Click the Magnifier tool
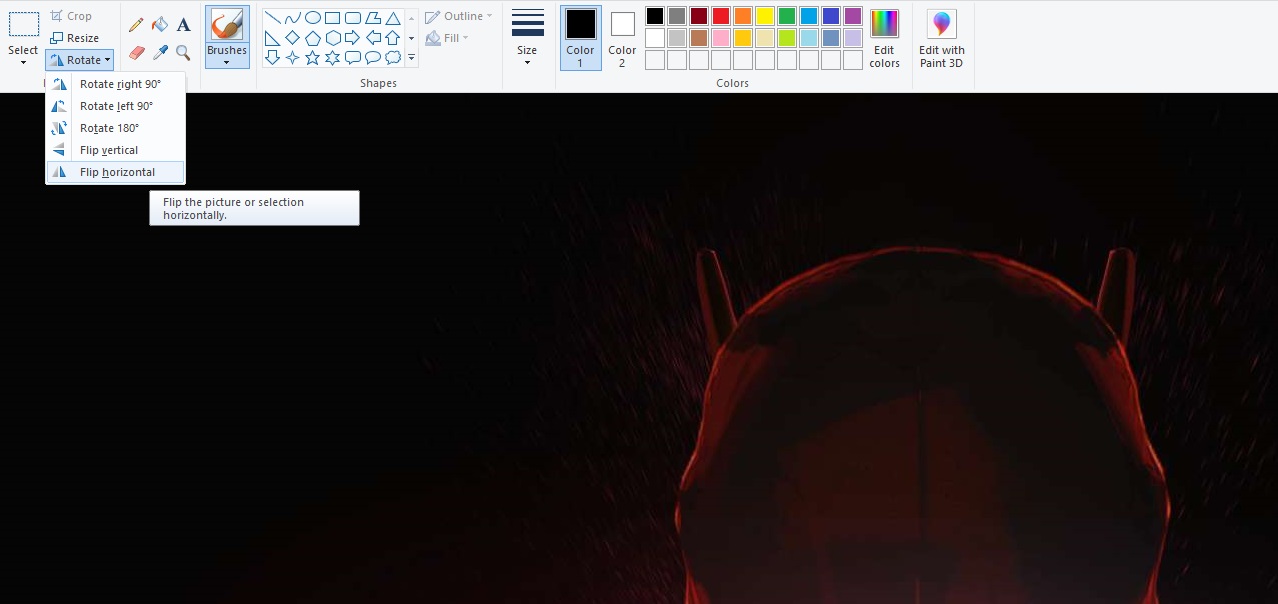1278x604 pixels. 183,52
